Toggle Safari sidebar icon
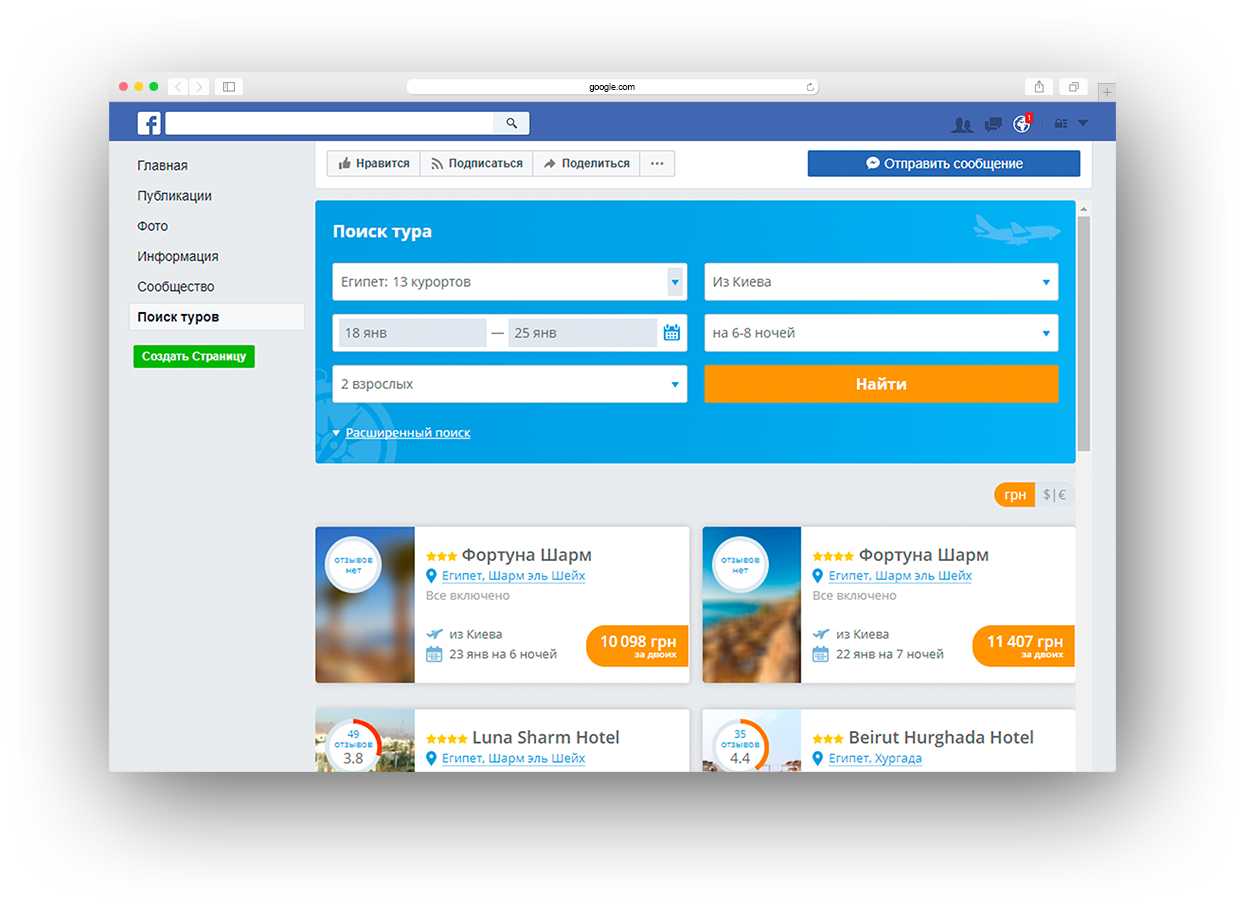Viewport: 1246px width, 909px height. pos(229,87)
